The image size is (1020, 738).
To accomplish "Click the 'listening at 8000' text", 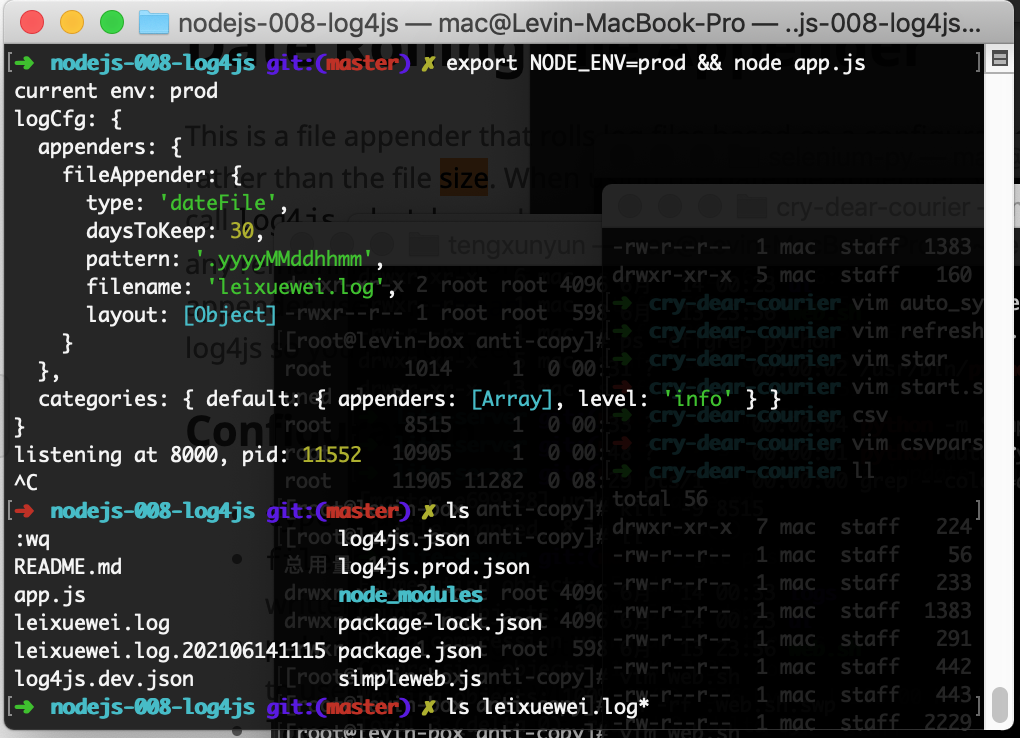I will point(116,454).
